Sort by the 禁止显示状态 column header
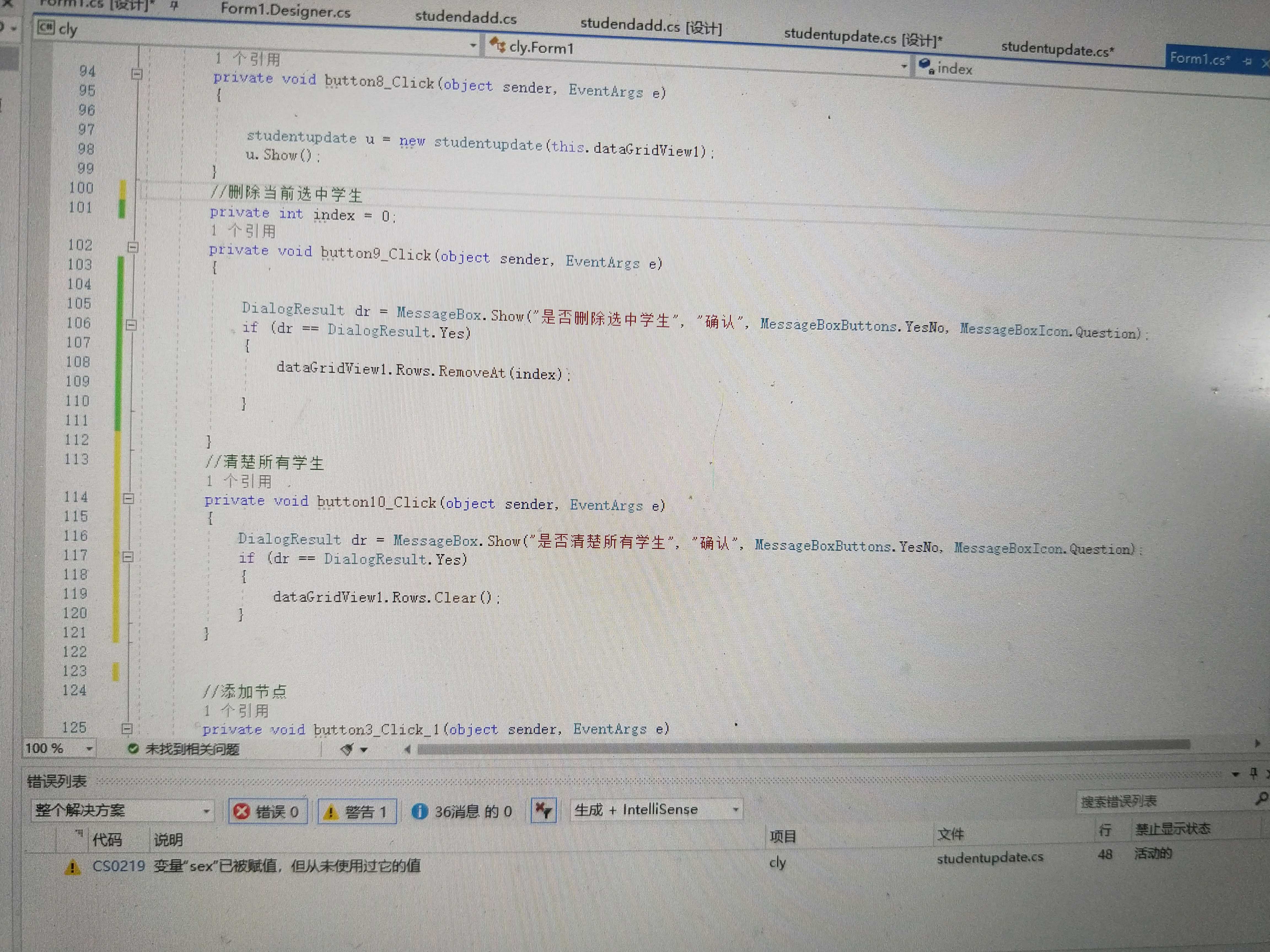The height and width of the screenshot is (952, 1270). [x=1172, y=828]
